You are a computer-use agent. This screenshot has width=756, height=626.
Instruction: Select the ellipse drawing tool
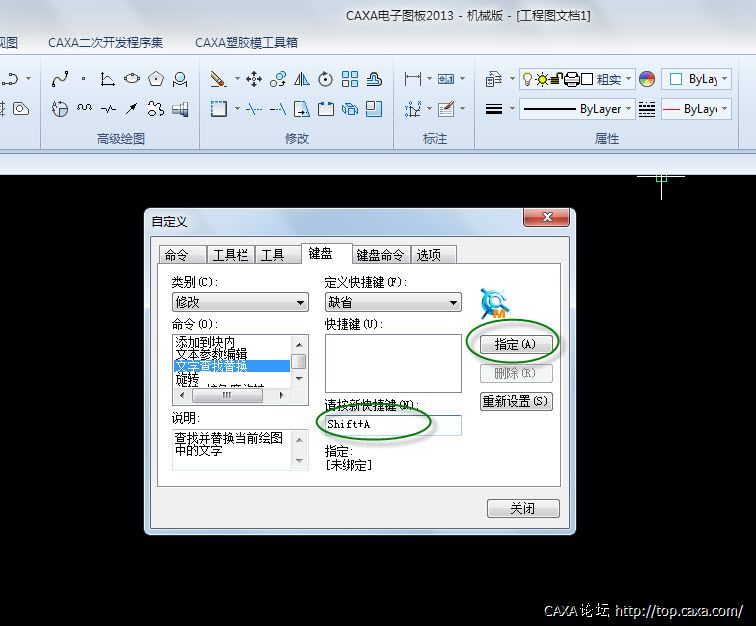132,79
